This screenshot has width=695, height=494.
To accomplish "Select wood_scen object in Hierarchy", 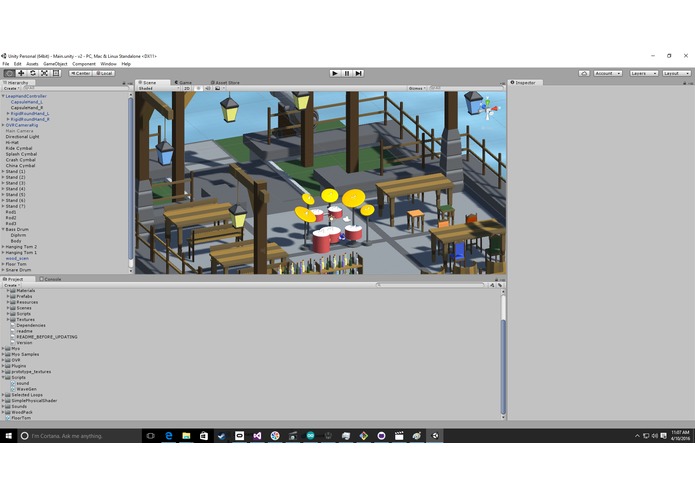I will click(17, 258).
